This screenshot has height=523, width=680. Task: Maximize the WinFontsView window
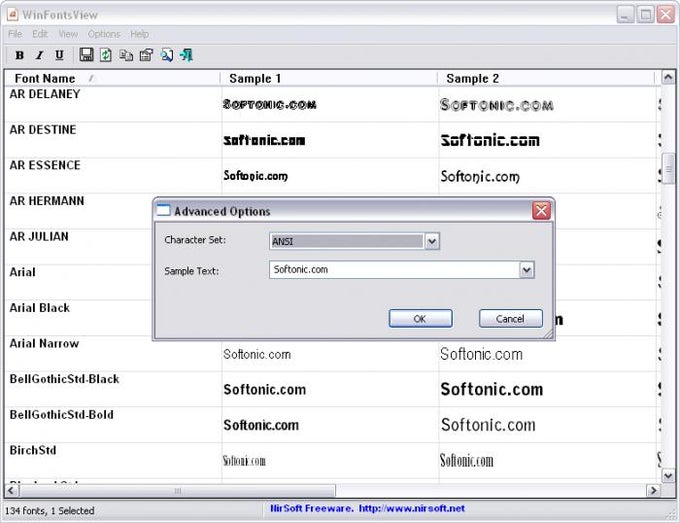point(645,15)
